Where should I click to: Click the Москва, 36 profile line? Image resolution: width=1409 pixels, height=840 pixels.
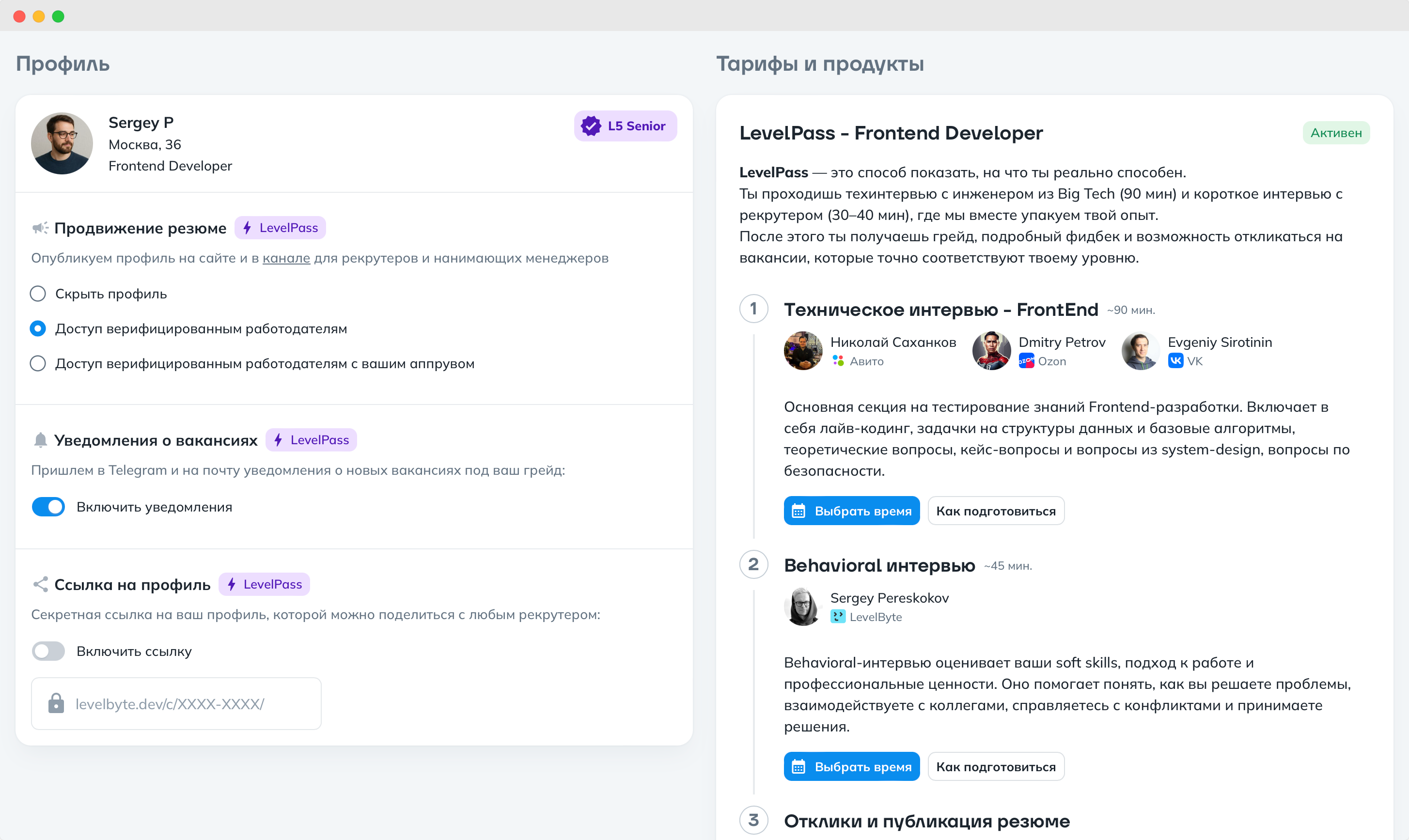click(x=145, y=144)
